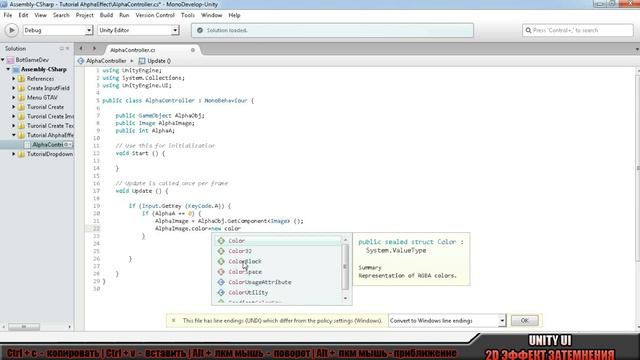Viewport: 640px width, 360px height.
Task: Click the Solution pad horizontal scrollbar thumb
Action: coord(24,327)
